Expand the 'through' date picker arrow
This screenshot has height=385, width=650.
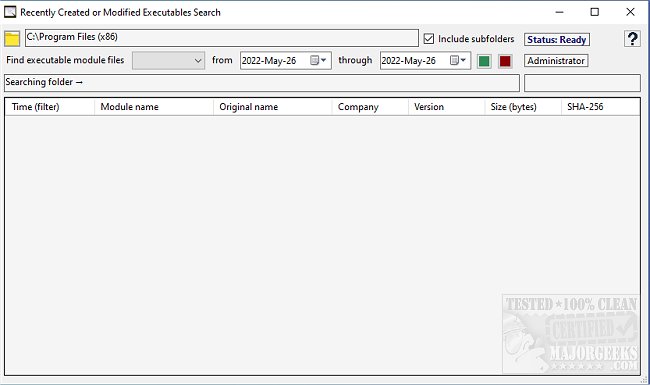[x=463, y=61]
